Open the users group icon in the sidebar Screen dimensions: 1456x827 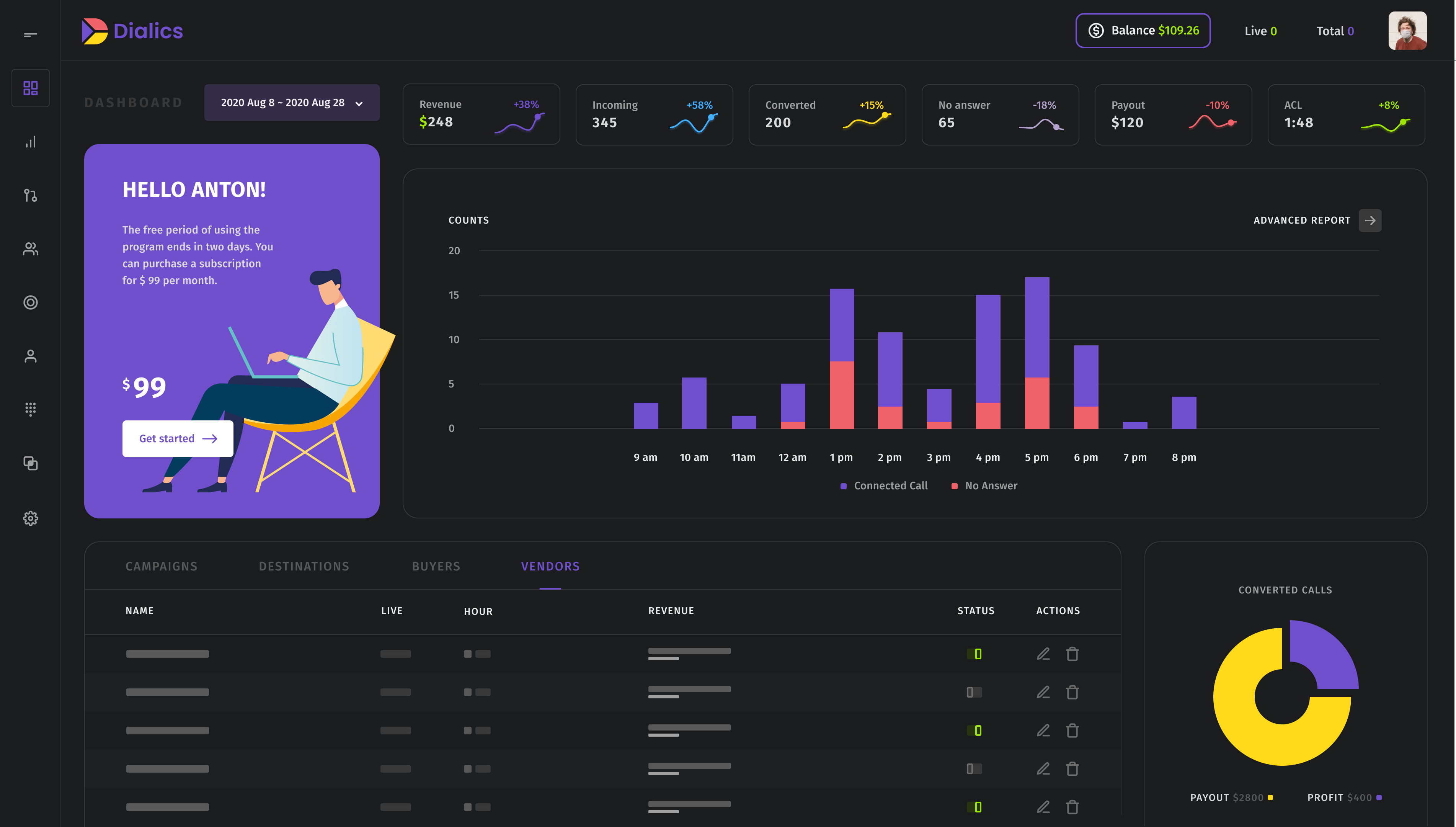click(x=30, y=249)
